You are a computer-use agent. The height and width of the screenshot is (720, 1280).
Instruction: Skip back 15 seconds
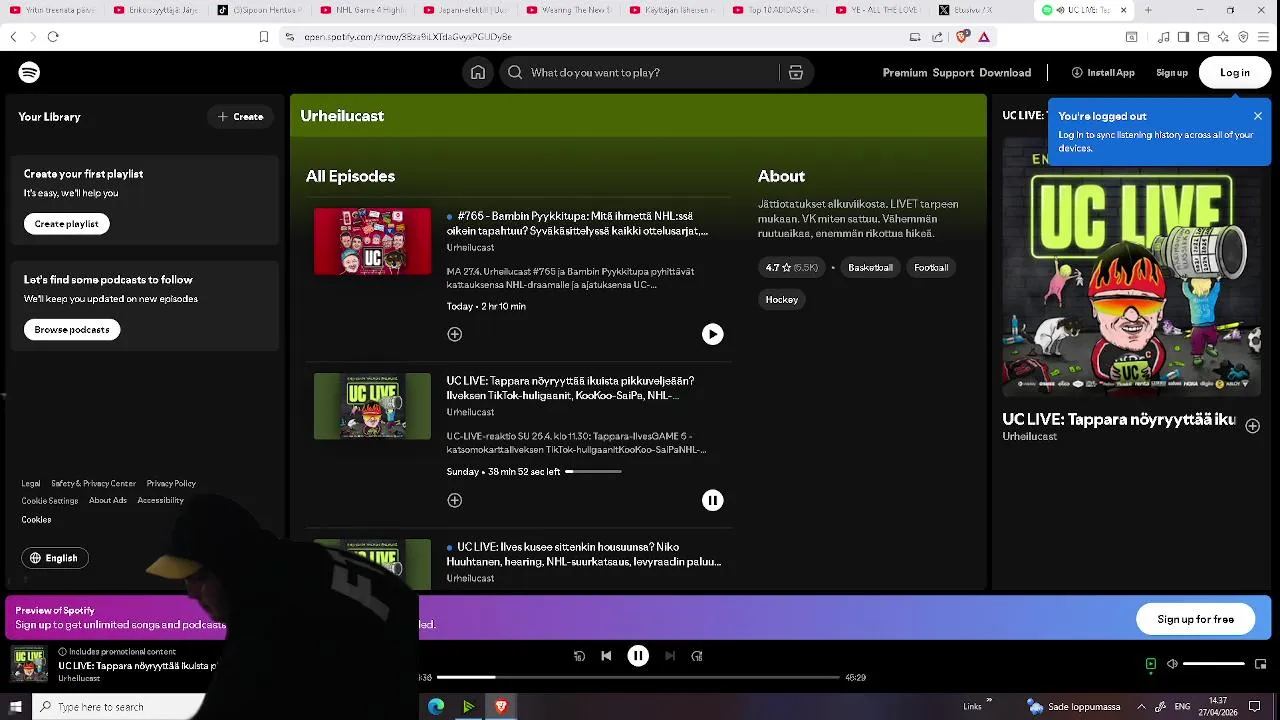click(x=579, y=656)
